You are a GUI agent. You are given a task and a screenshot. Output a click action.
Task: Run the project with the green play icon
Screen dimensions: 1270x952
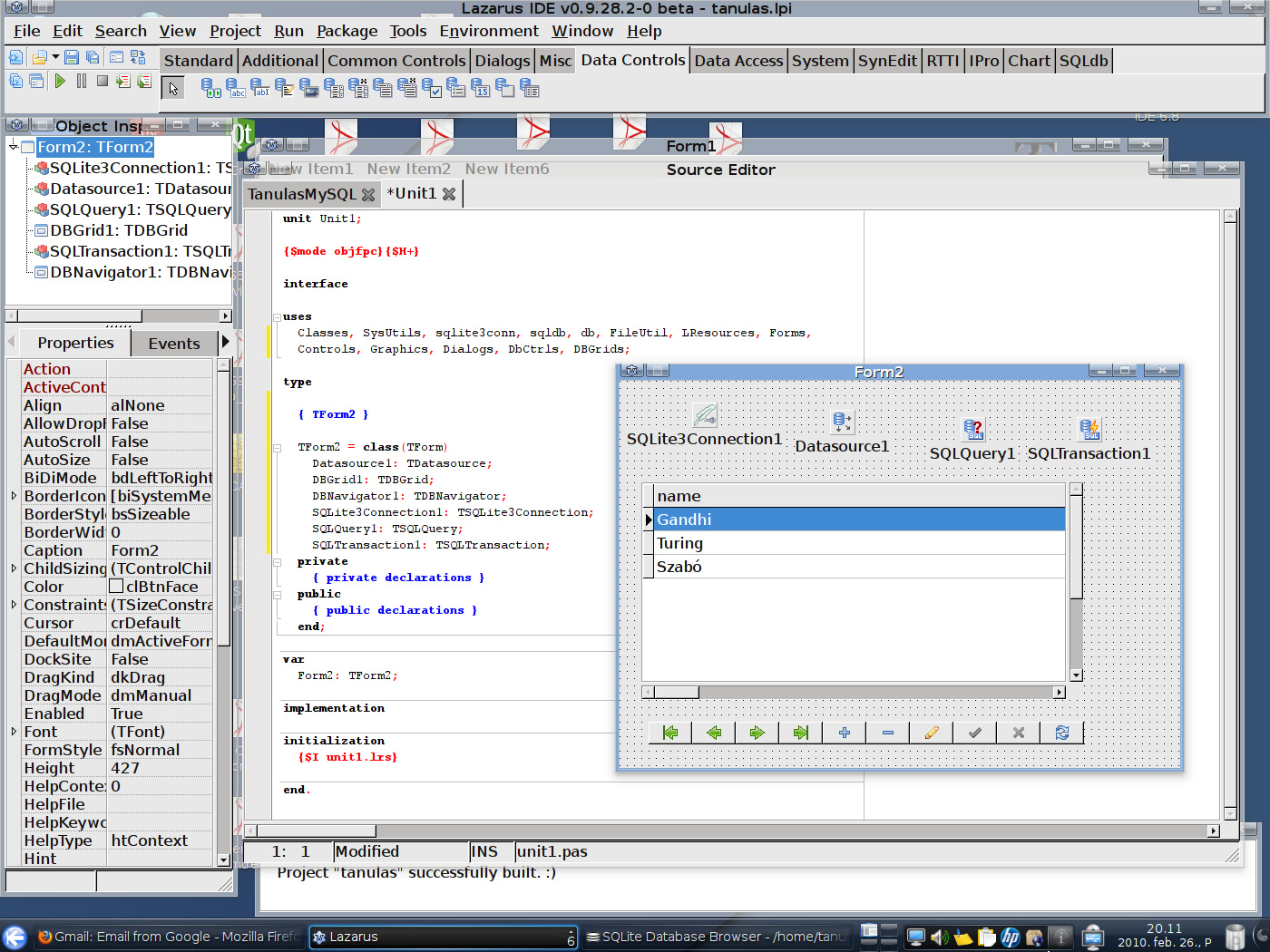click(x=60, y=81)
